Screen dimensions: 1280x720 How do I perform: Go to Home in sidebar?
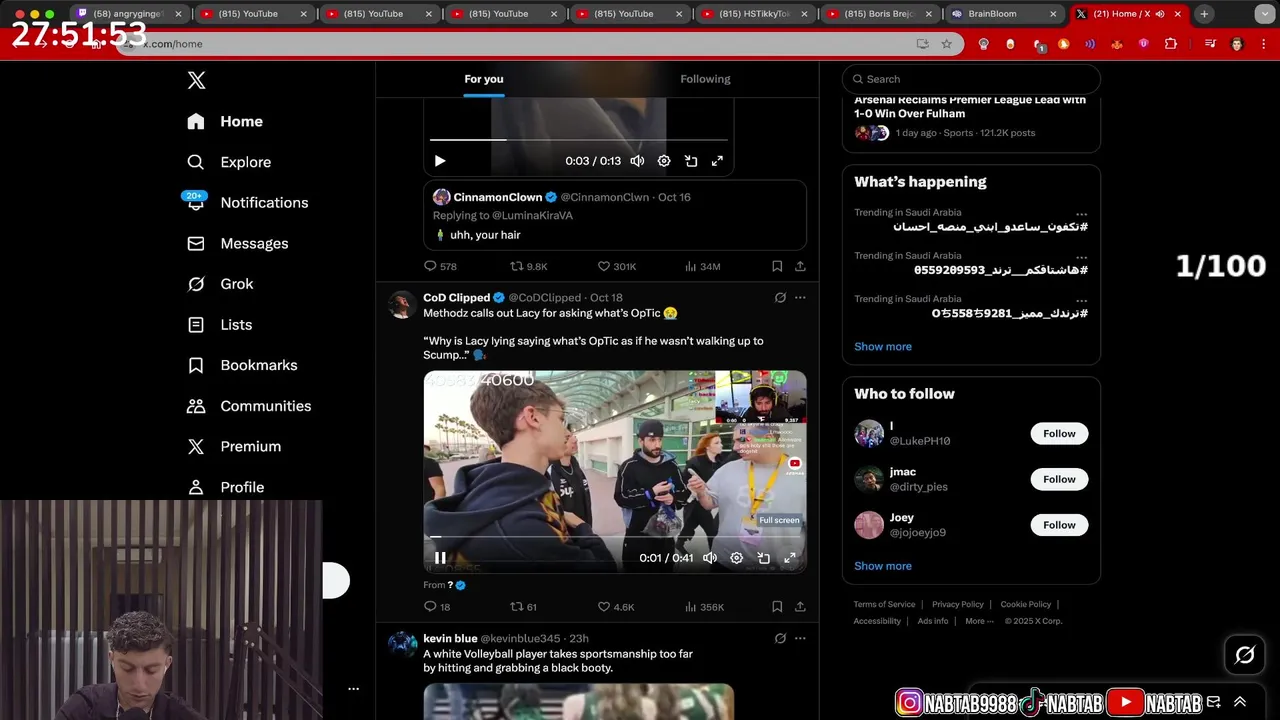[x=225, y=121]
